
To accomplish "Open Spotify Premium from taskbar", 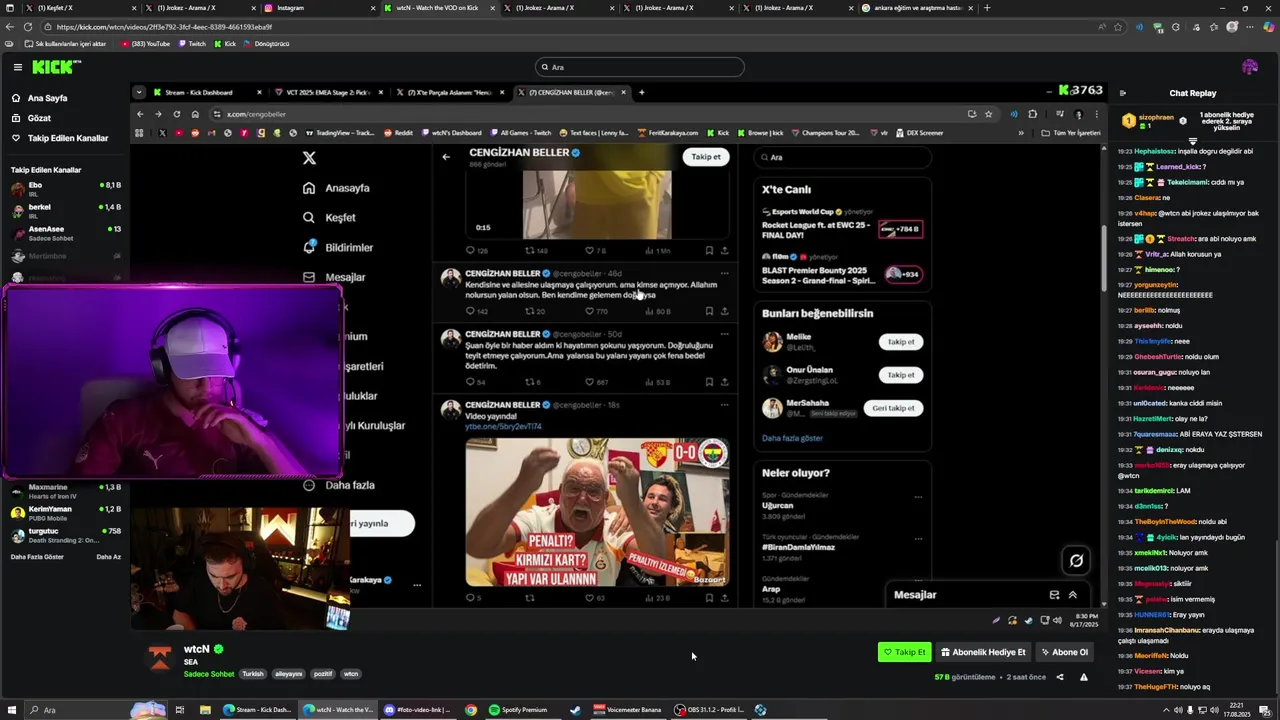I will coord(518,710).
